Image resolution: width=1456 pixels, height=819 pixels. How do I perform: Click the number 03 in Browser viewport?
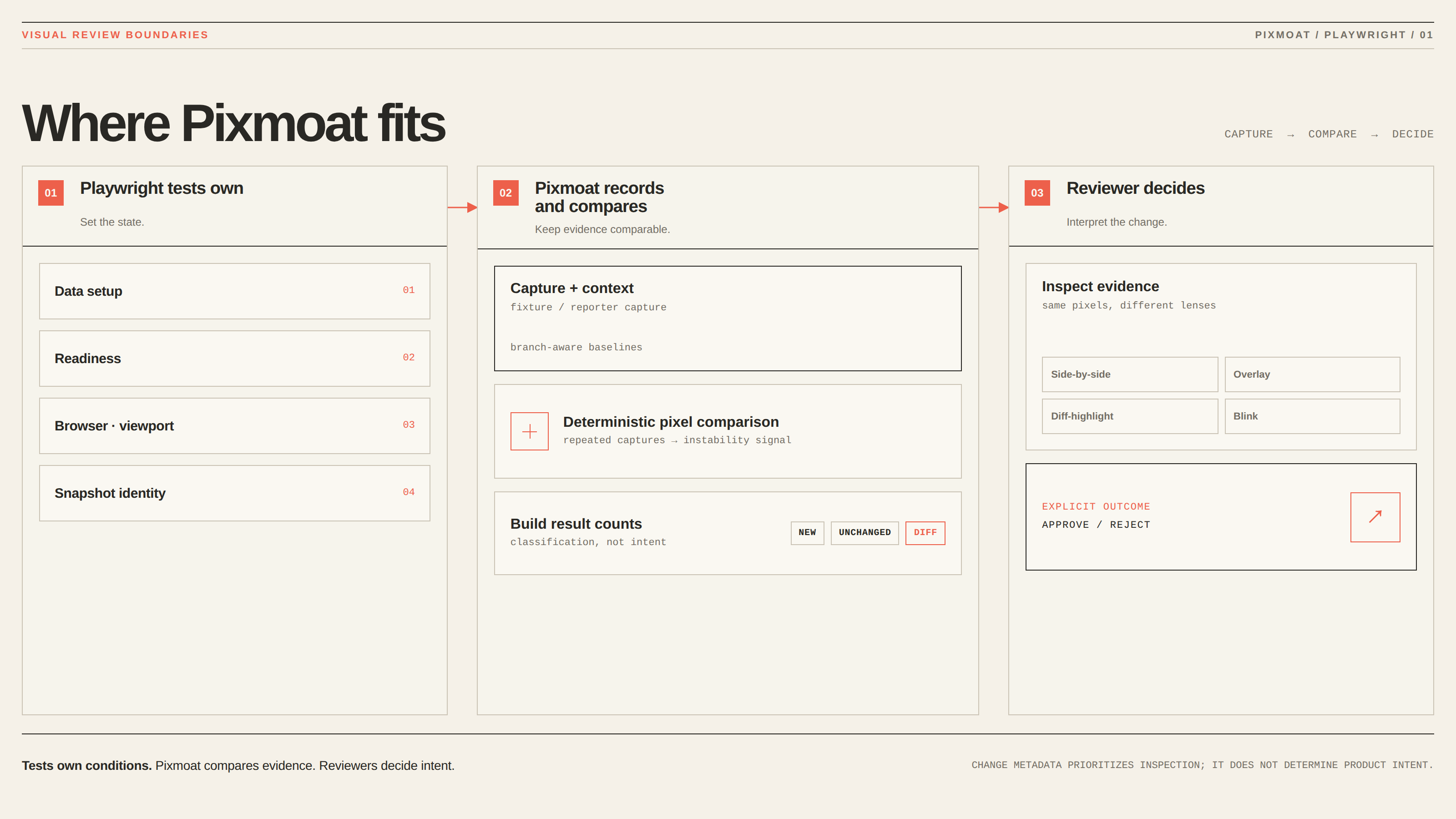pos(408,425)
